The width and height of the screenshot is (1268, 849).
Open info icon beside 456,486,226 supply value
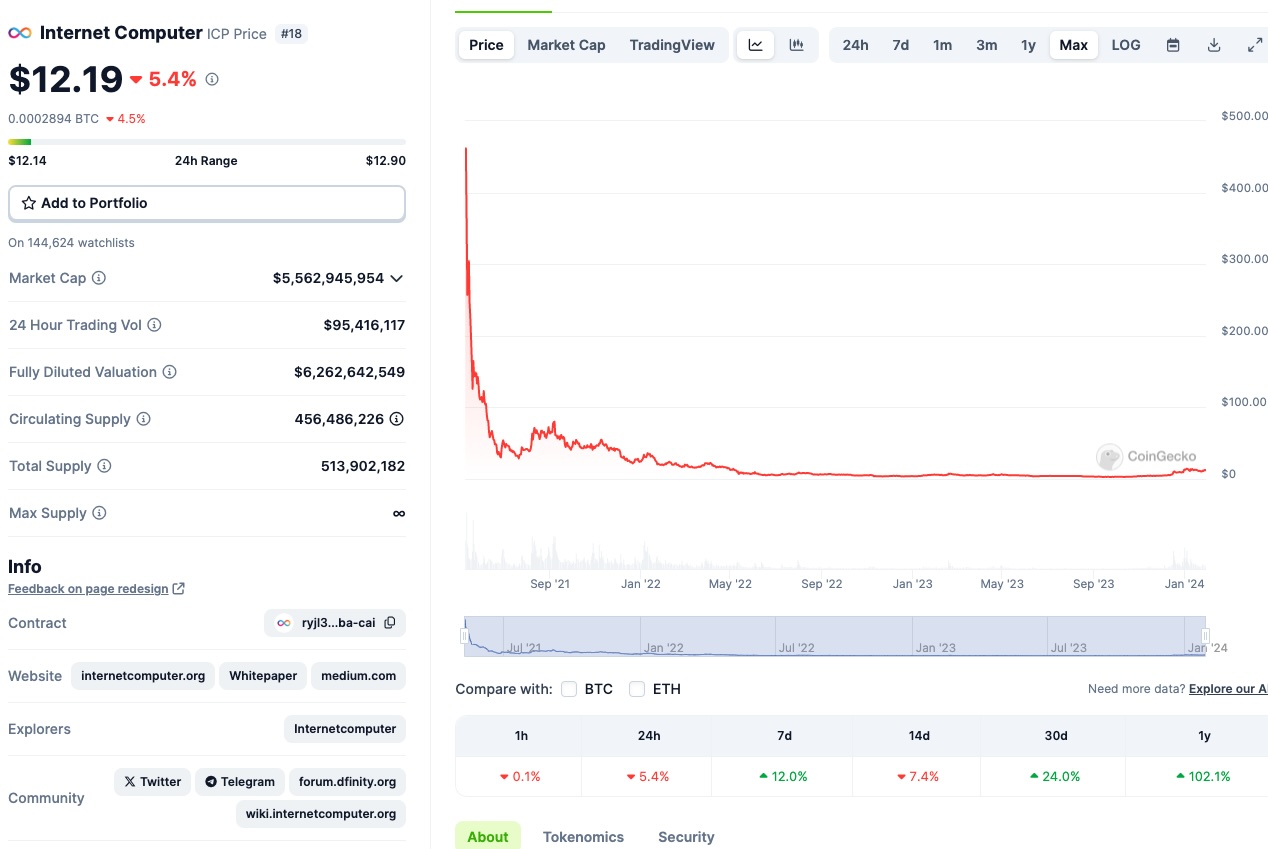(397, 419)
